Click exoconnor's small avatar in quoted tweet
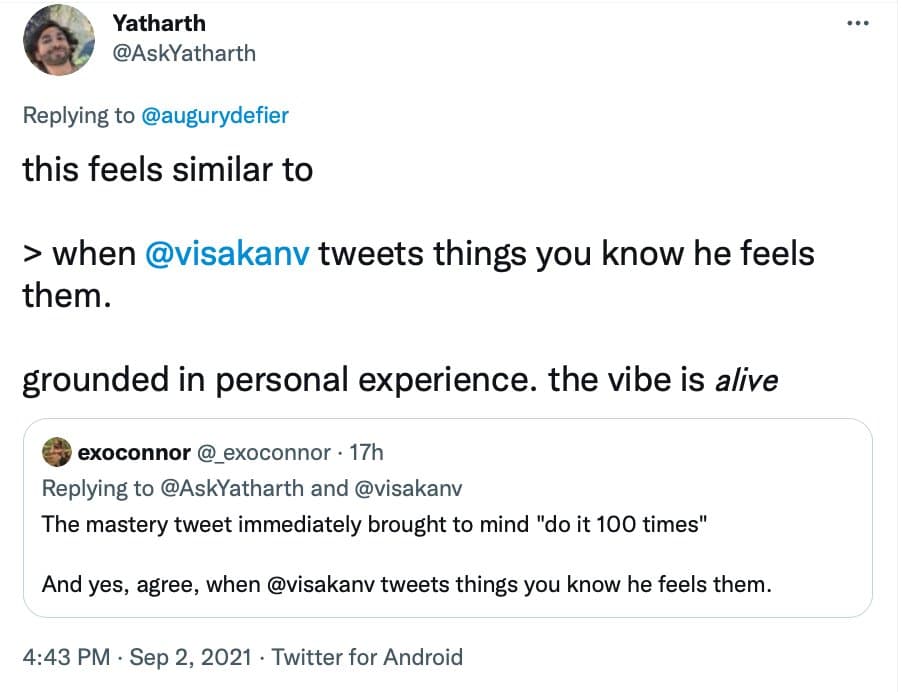This screenshot has height=692, width=902. (56, 453)
